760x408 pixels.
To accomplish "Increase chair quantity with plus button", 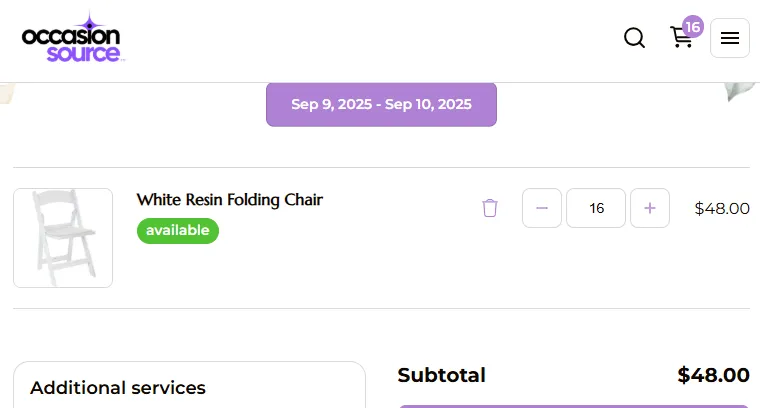I will (x=650, y=208).
